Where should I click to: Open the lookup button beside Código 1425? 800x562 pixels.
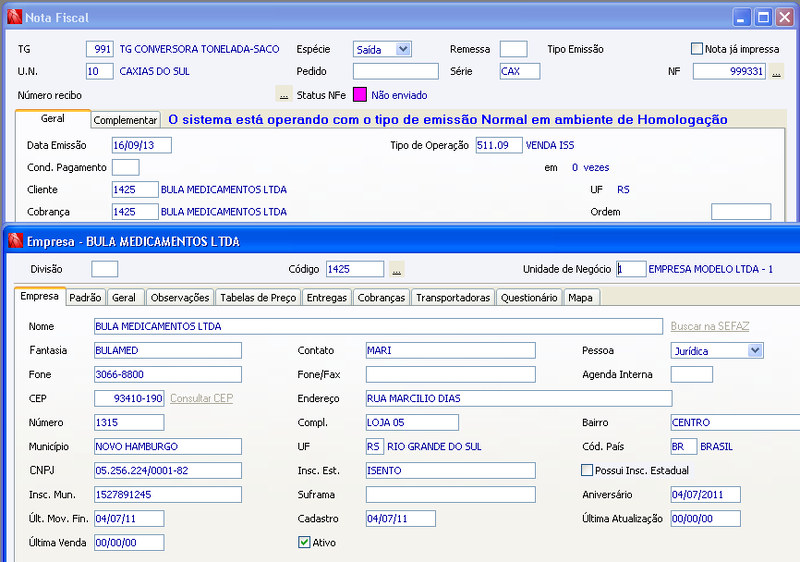tap(396, 269)
